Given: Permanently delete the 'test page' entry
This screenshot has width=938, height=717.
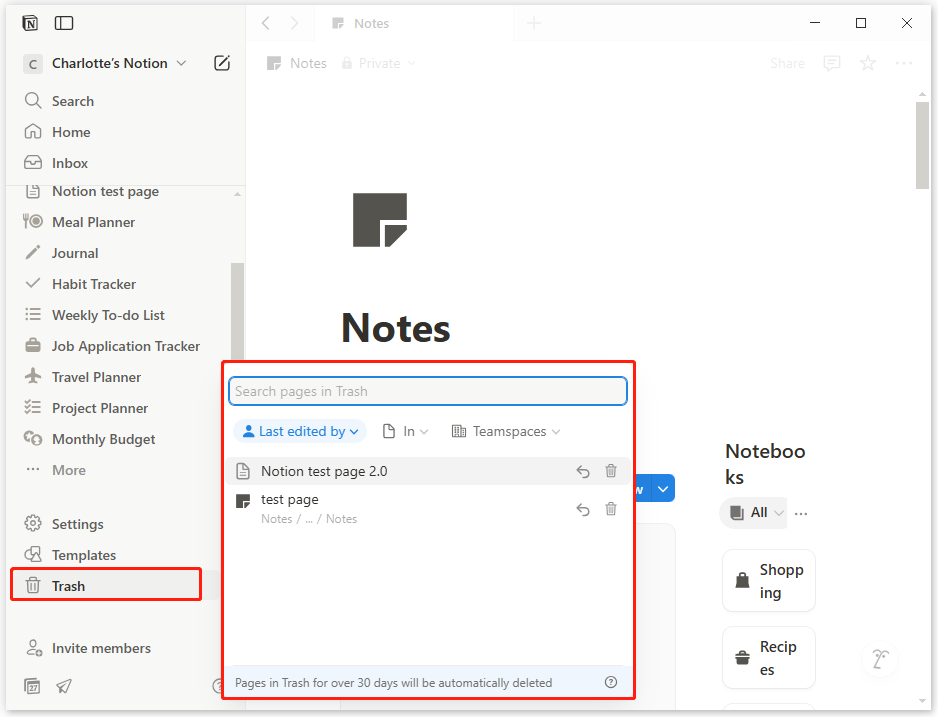Looking at the screenshot, I should (611, 509).
